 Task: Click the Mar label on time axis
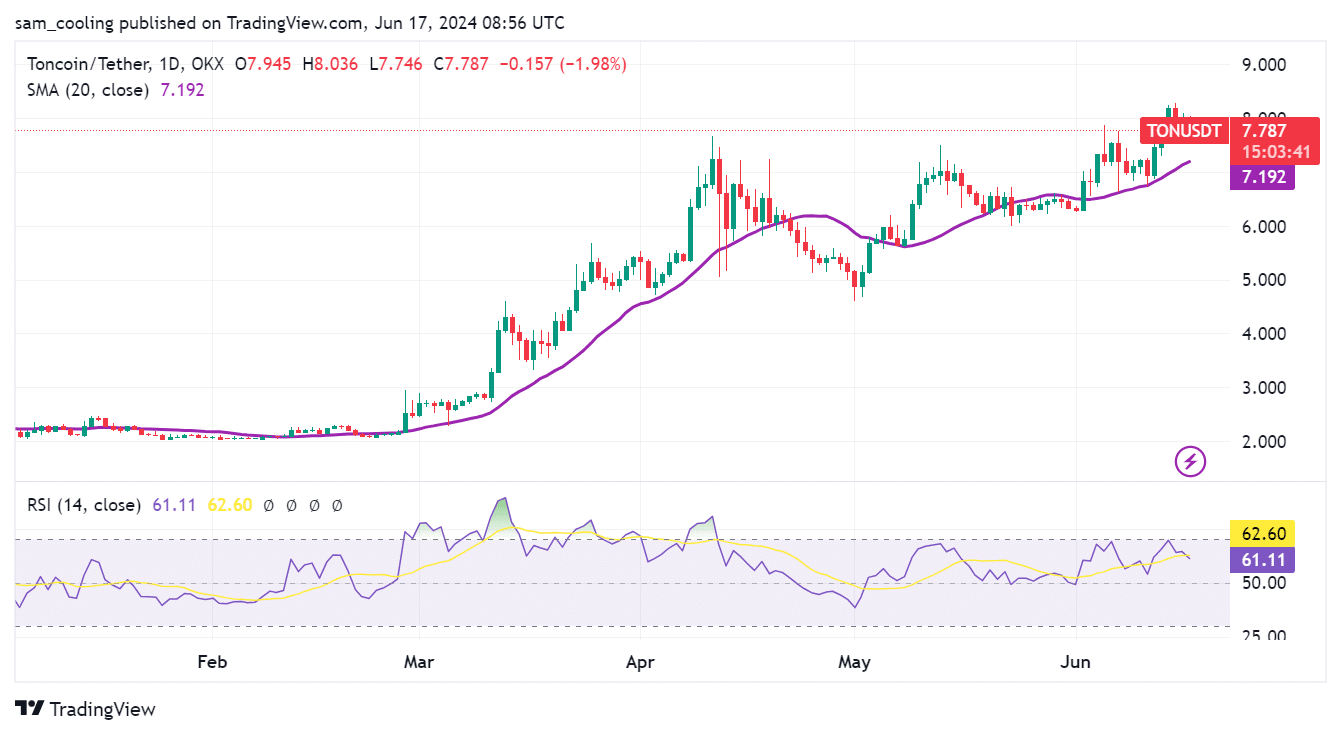(420, 662)
